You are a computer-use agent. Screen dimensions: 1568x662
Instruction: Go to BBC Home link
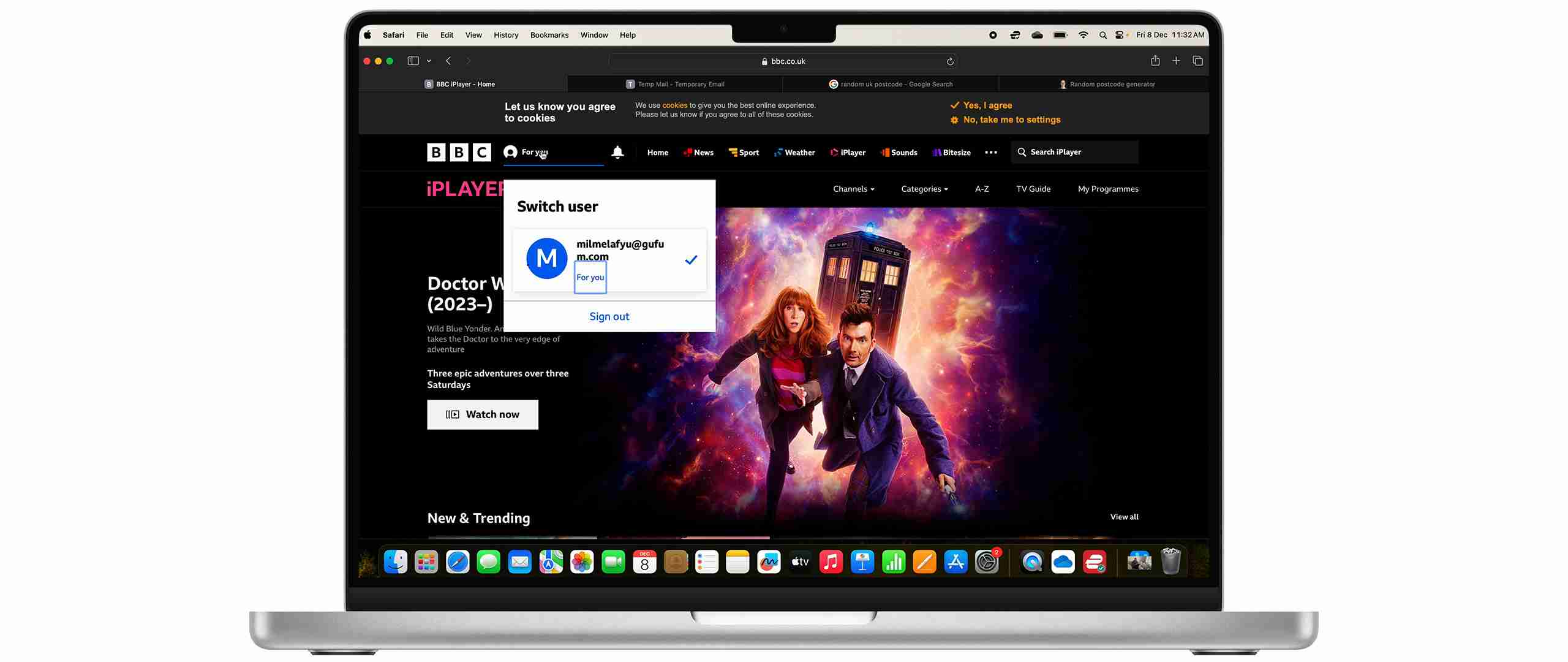(657, 153)
